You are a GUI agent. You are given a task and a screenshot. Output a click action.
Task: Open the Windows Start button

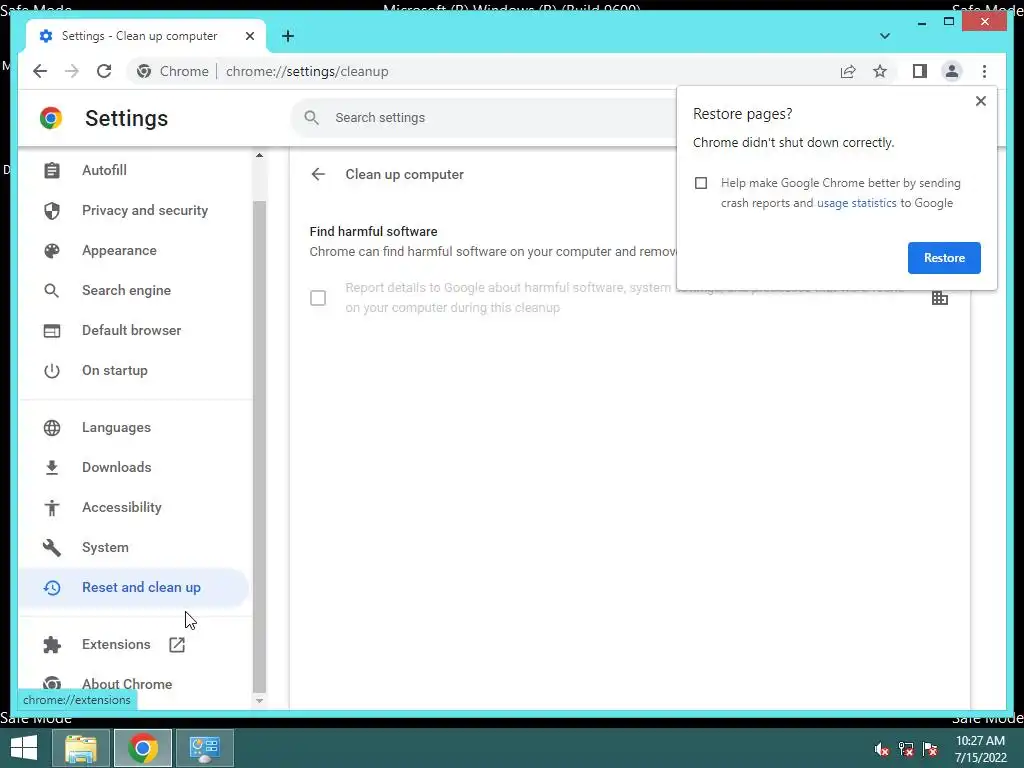coord(24,748)
